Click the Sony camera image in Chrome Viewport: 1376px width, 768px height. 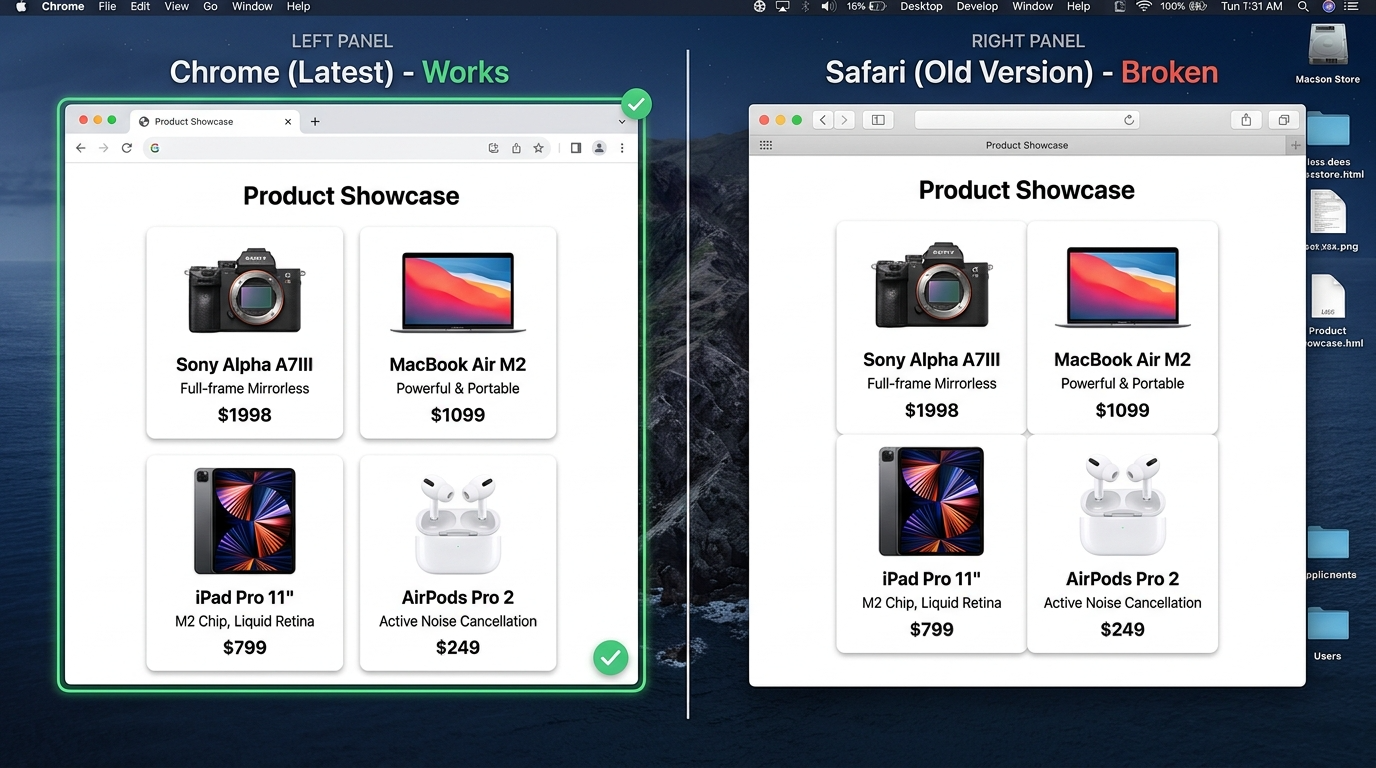245,290
